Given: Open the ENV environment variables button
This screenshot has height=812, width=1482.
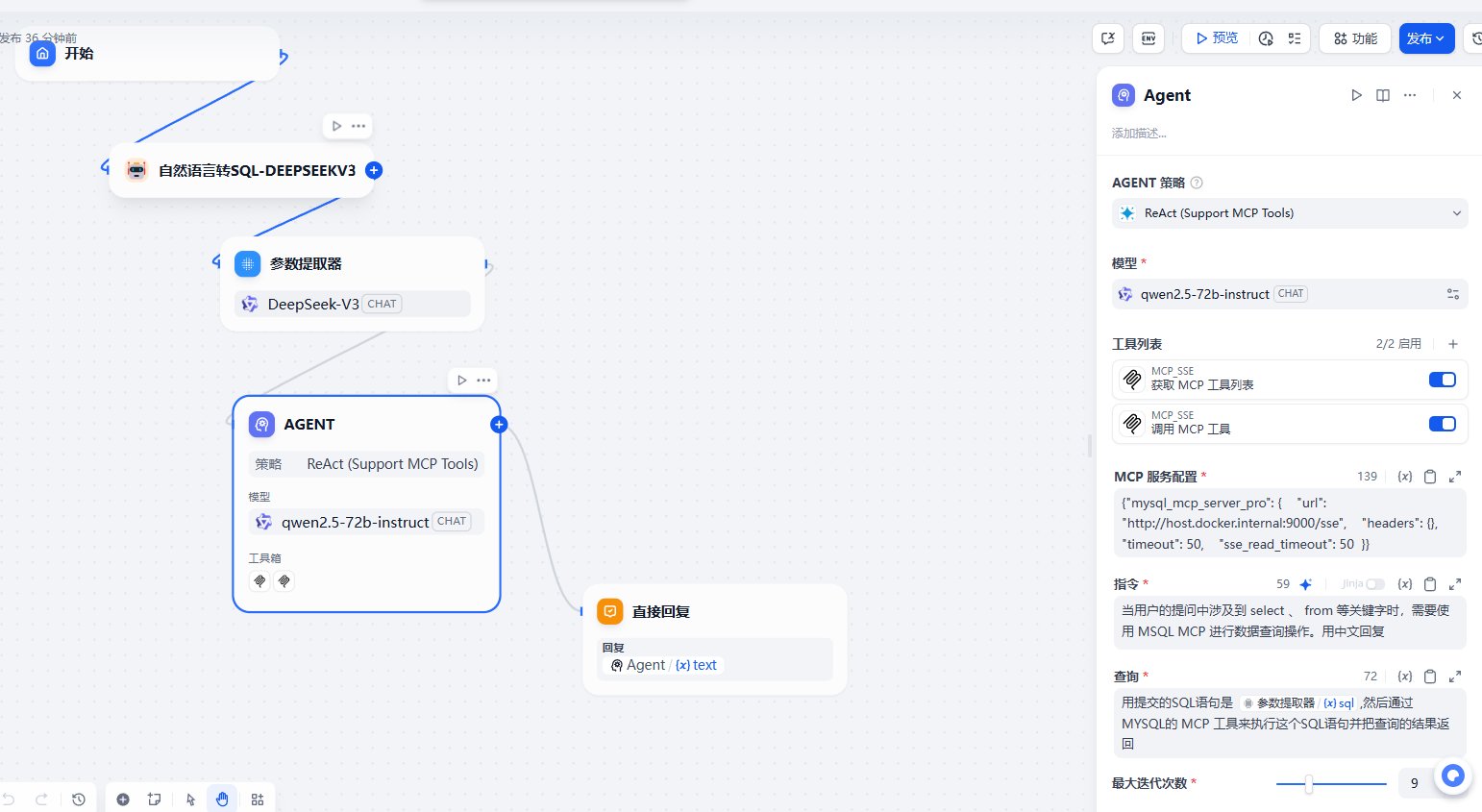Looking at the screenshot, I should pyautogui.click(x=1149, y=38).
